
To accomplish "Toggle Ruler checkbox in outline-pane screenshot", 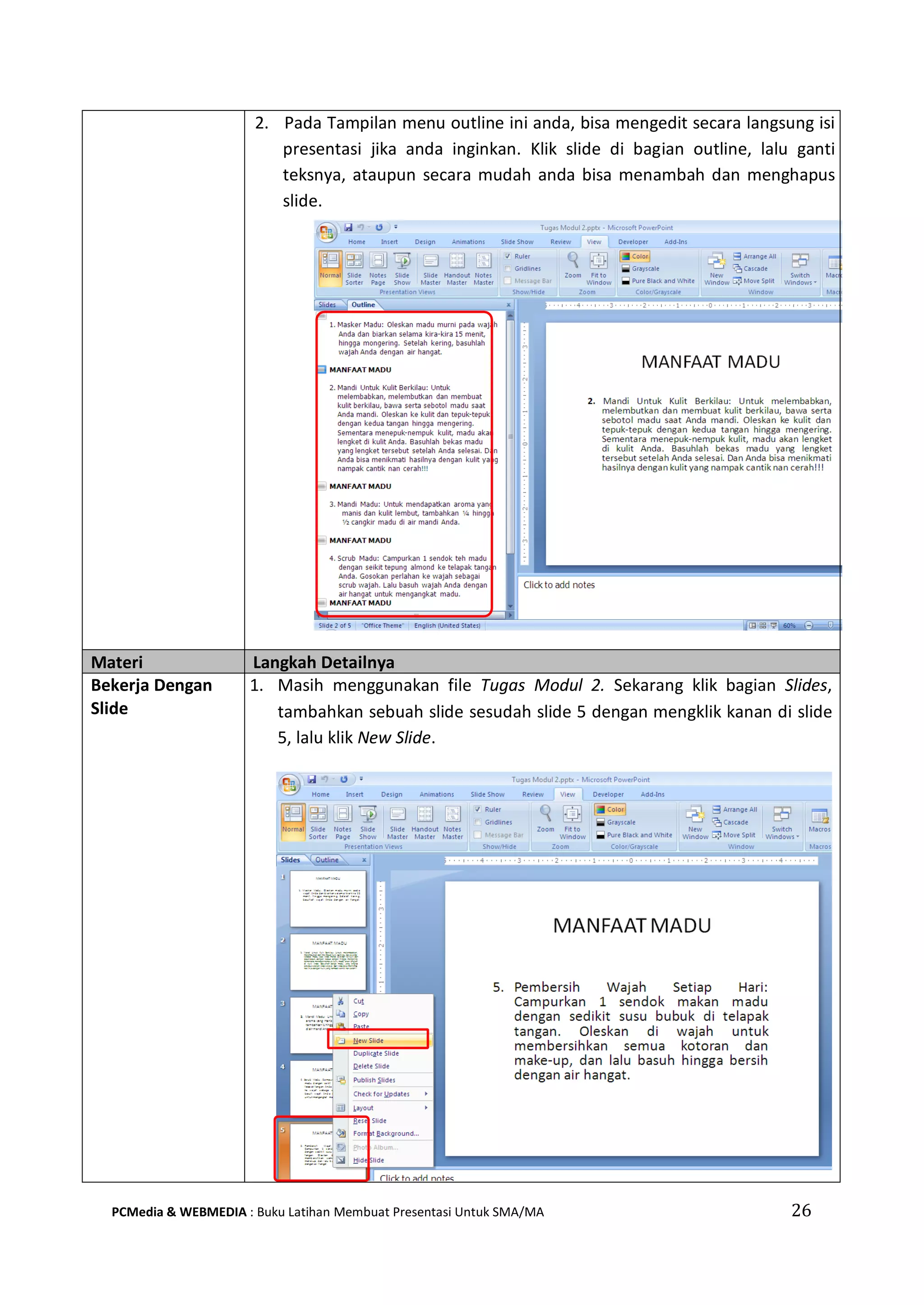I will [x=508, y=256].
